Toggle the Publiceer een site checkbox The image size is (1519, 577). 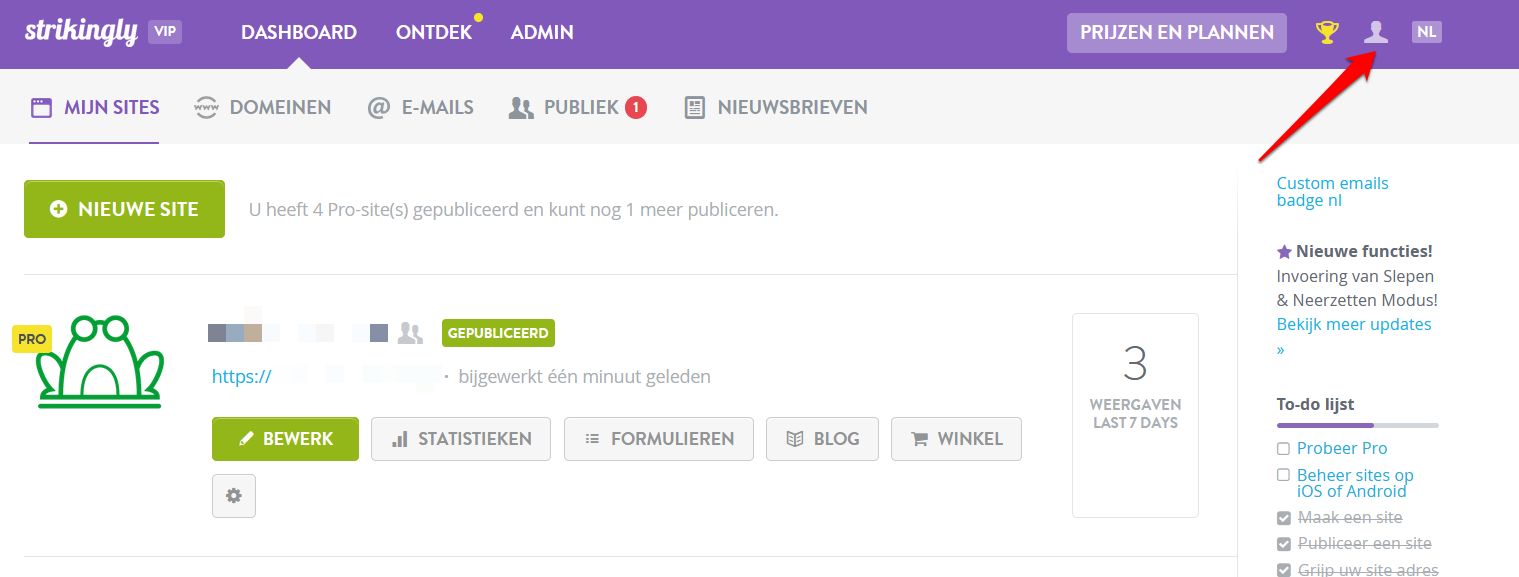click(1284, 544)
